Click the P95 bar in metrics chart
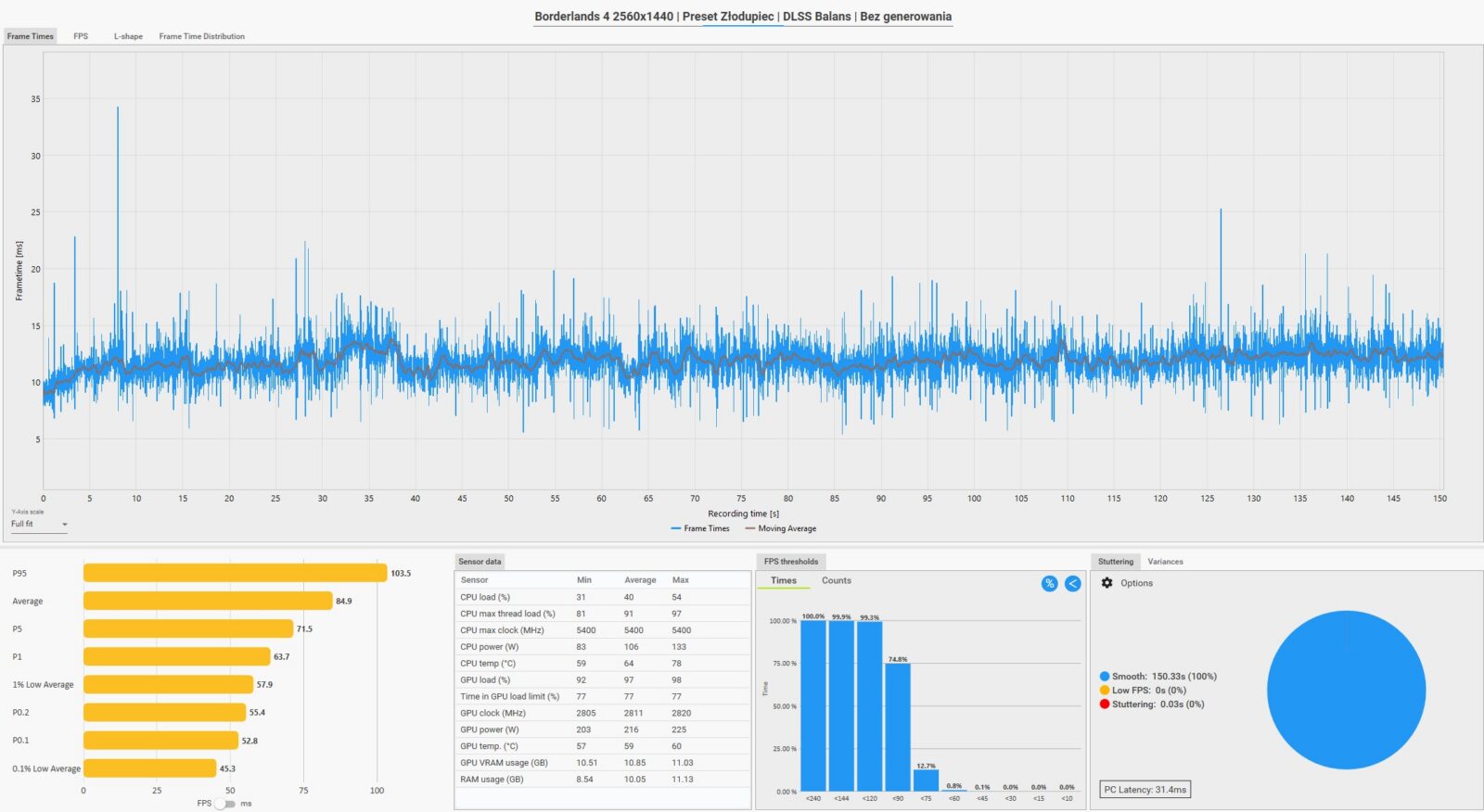Image resolution: width=1484 pixels, height=812 pixels. pos(235,573)
